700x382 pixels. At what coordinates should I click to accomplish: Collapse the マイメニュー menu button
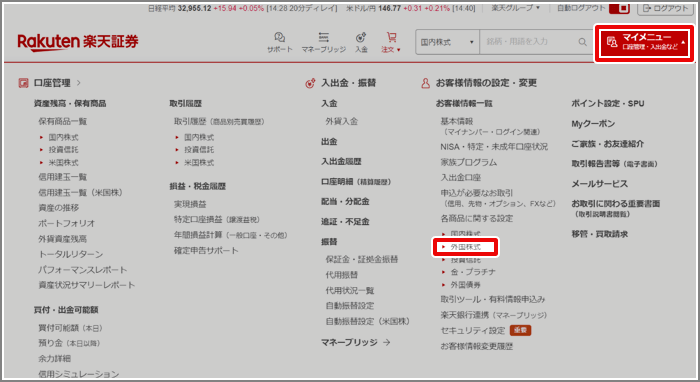click(x=644, y=42)
